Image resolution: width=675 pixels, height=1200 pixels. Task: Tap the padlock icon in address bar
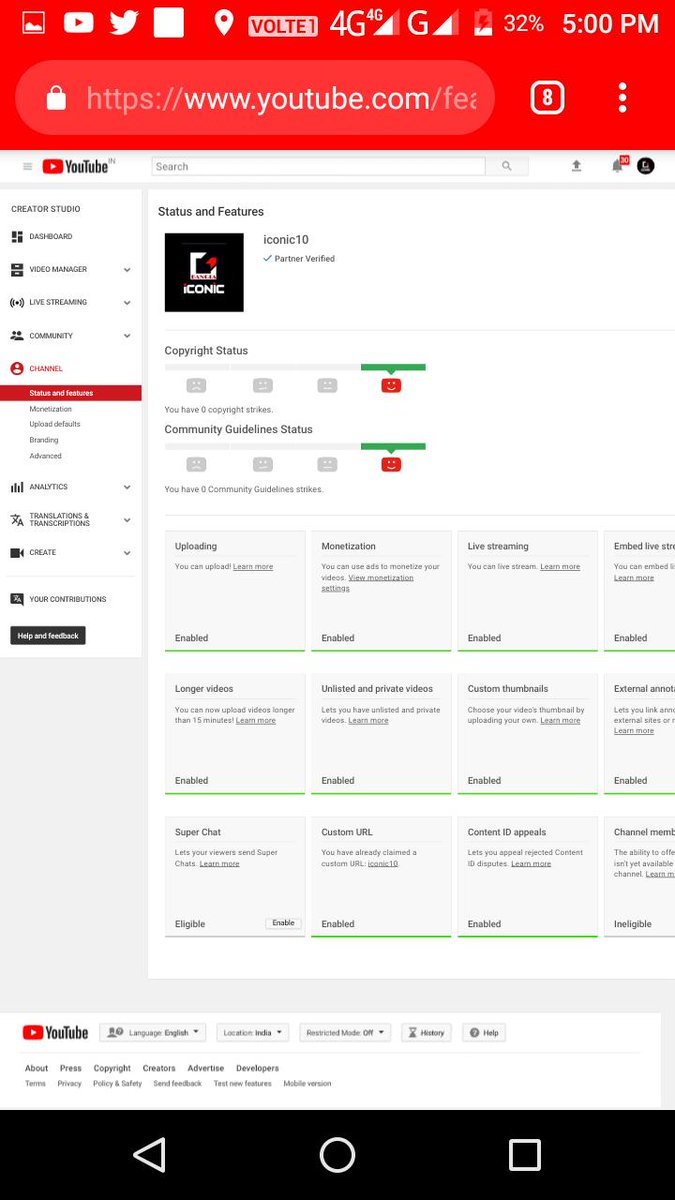tap(56, 98)
